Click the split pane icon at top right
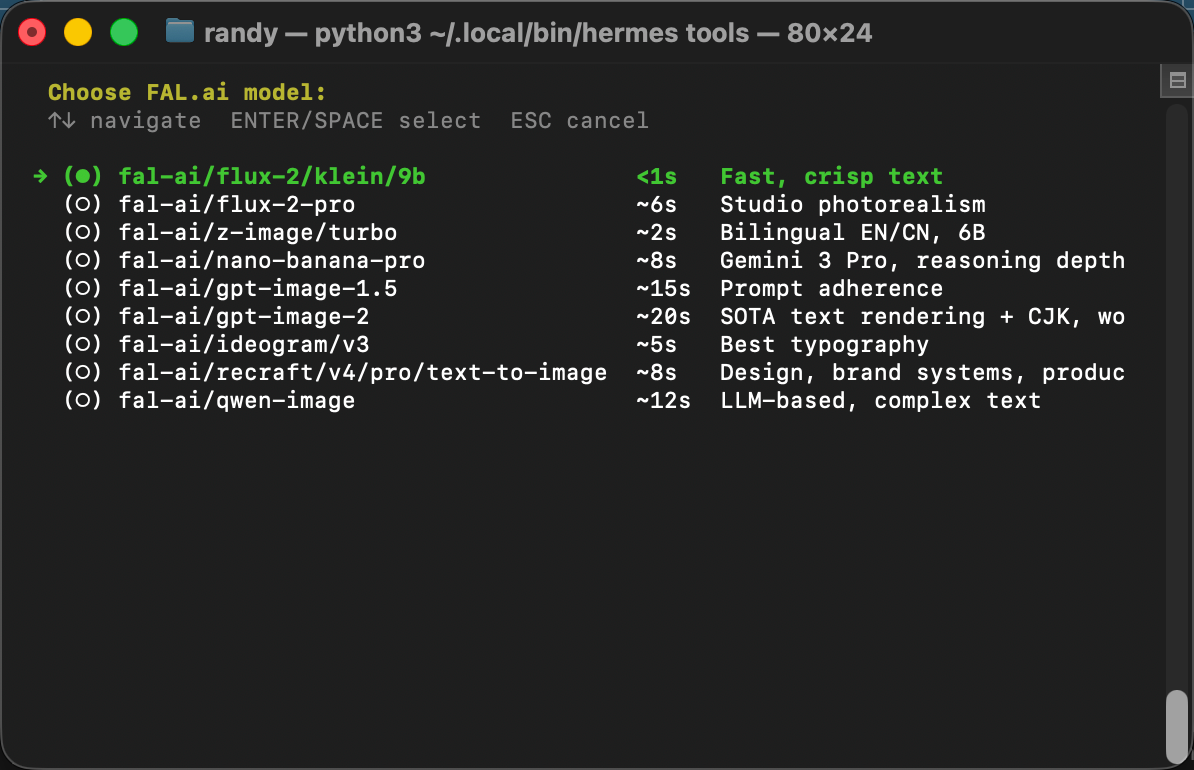The image size is (1194, 770). pyautogui.click(x=1177, y=80)
